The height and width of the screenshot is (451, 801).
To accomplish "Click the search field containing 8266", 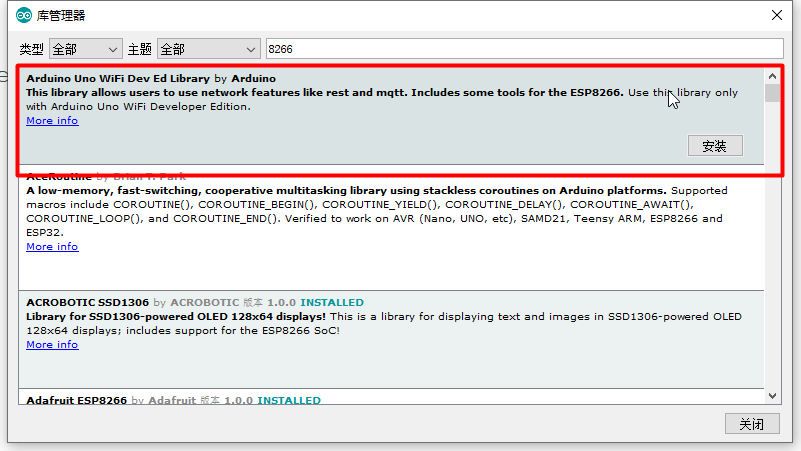I will point(525,49).
